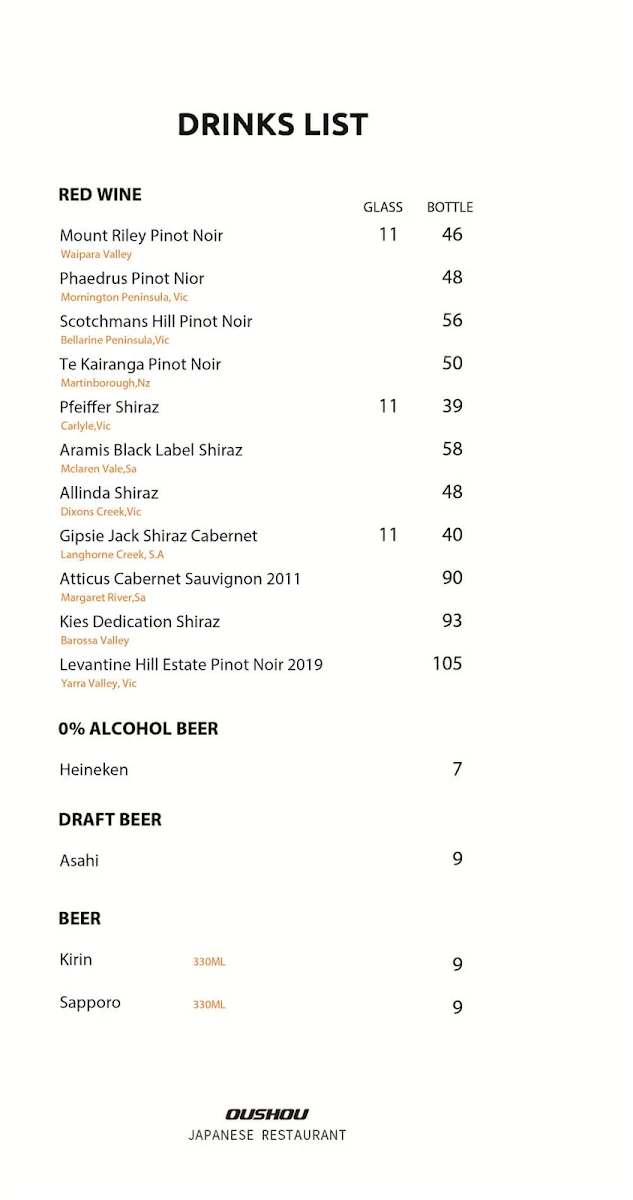Select the Kirin beer entry

pos(76,960)
